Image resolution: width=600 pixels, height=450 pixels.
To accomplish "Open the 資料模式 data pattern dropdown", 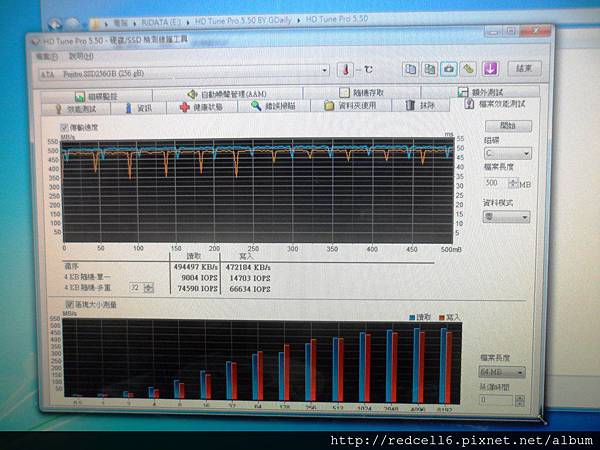I will [x=506, y=217].
